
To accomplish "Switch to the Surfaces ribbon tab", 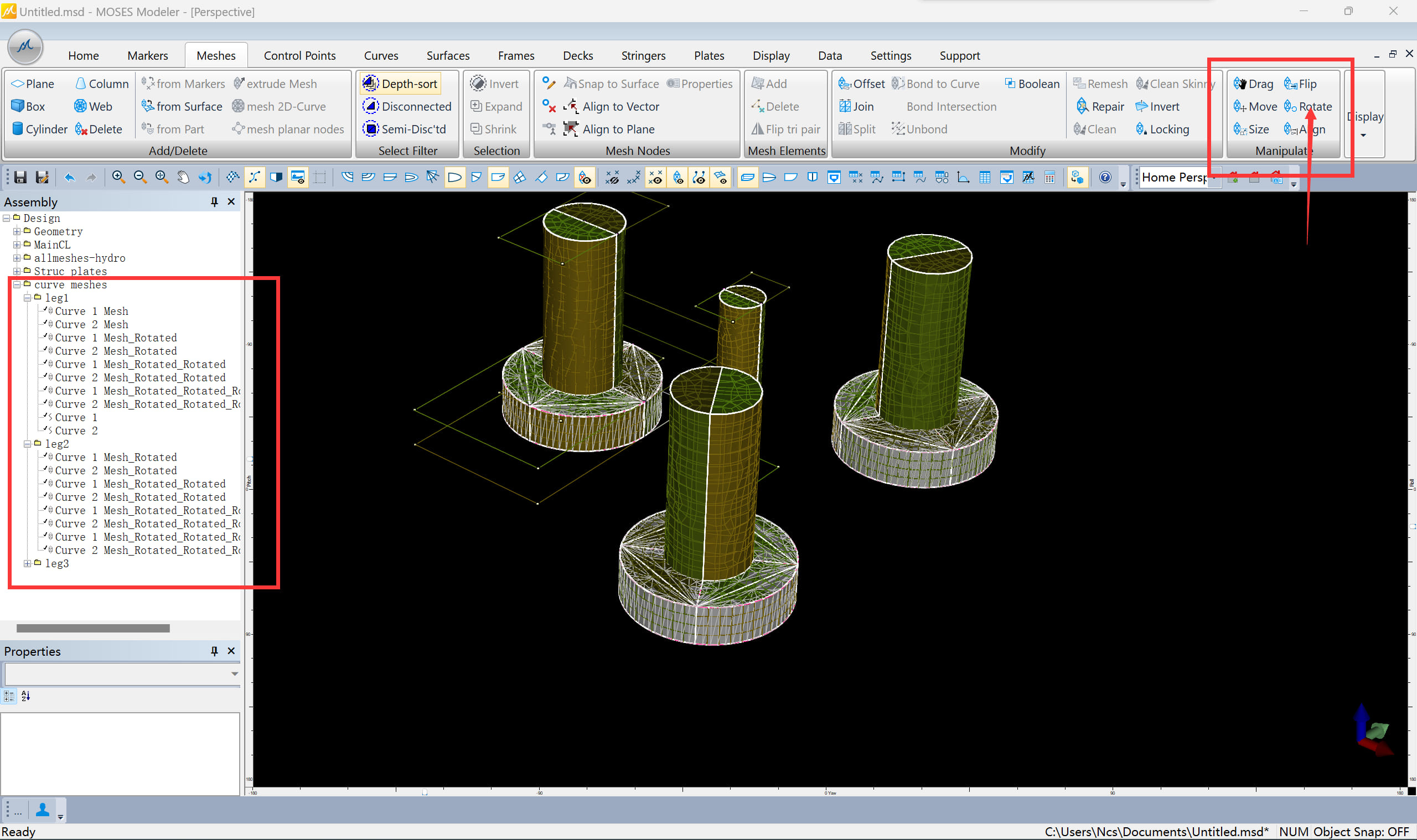I will [x=447, y=55].
